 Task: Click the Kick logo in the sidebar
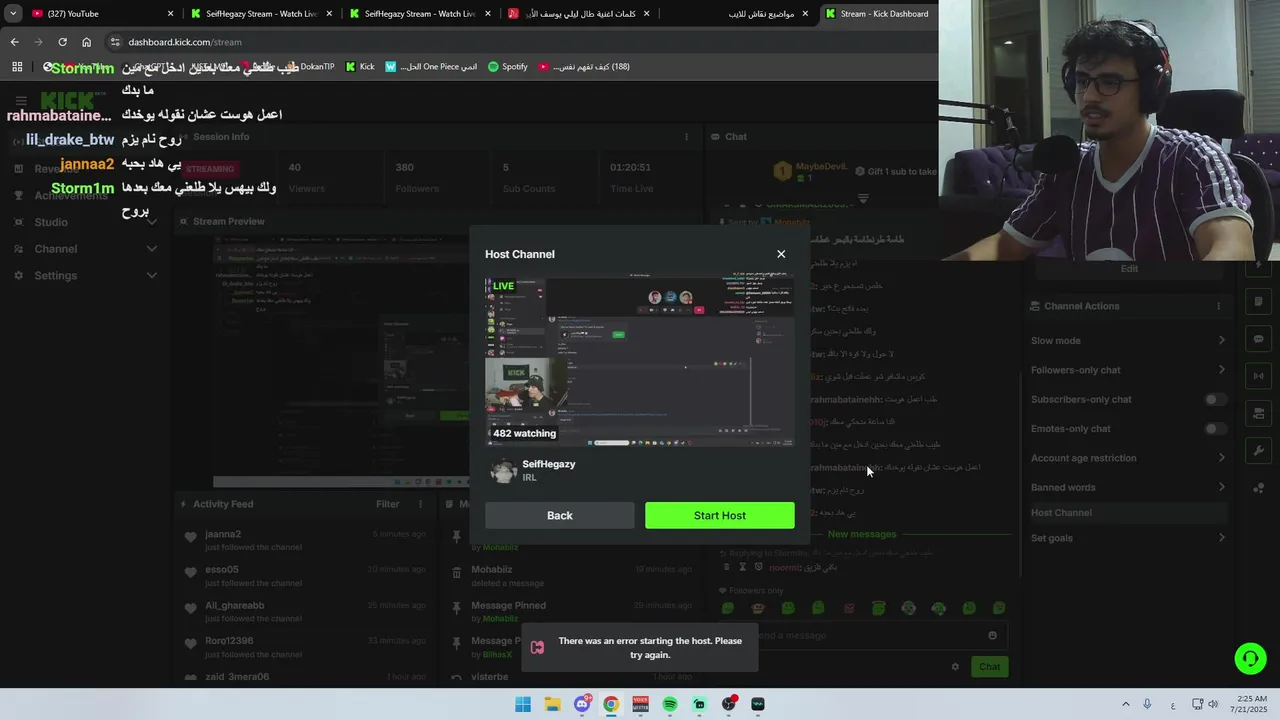(x=68, y=100)
